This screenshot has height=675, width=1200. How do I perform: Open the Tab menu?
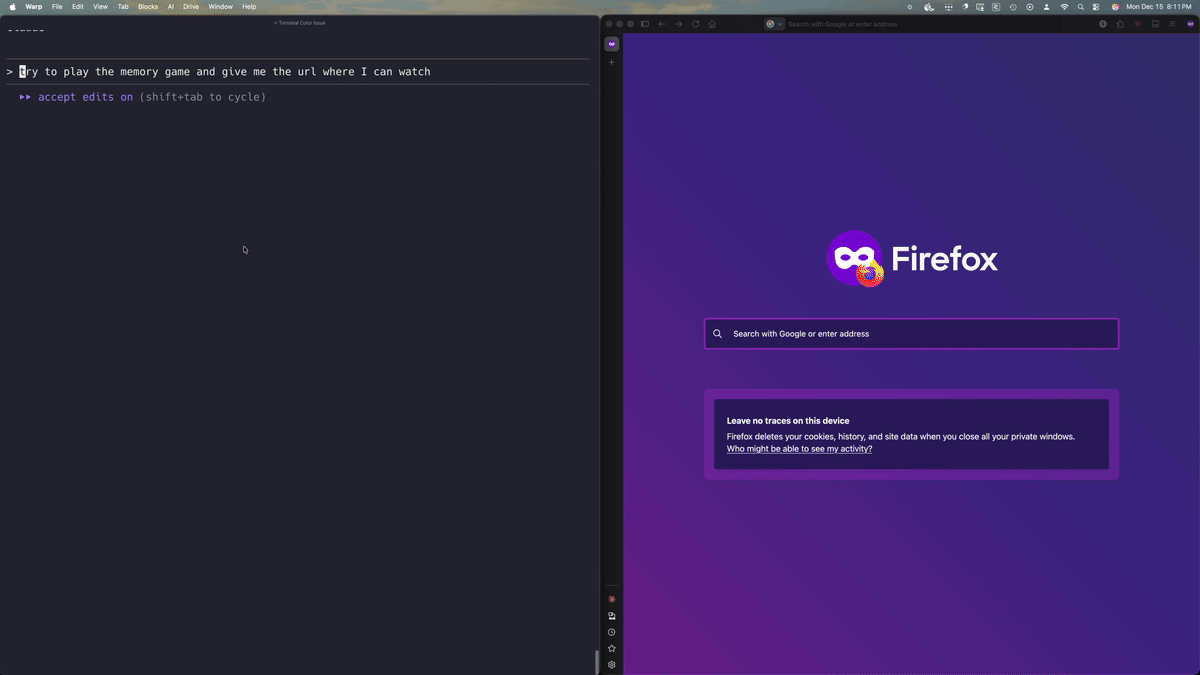[123, 7]
